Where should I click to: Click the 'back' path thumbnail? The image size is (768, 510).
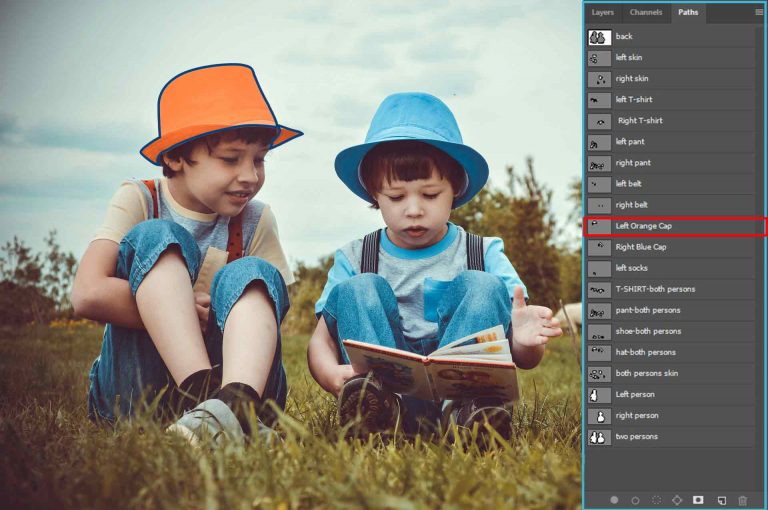click(599, 37)
